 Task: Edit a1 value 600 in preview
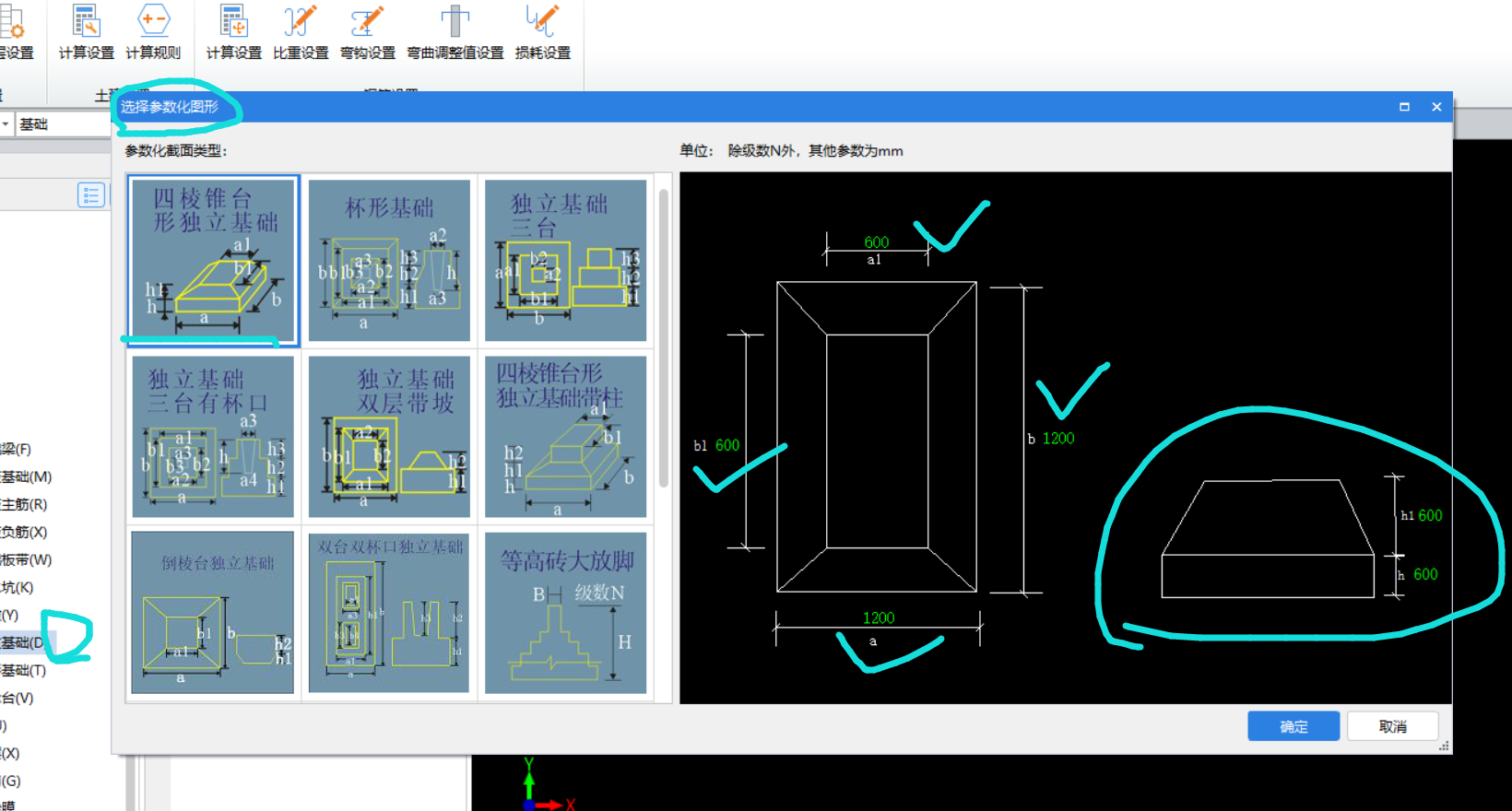point(876,242)
